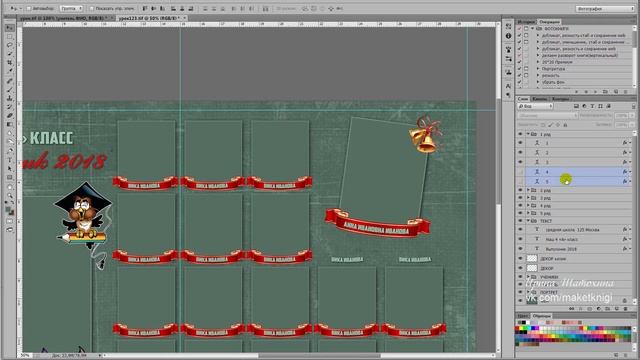Image resolution: width=640 pixels, height=360 pixels.
Task: Expand the 5 ряд layer group
Action: [528, 213]
